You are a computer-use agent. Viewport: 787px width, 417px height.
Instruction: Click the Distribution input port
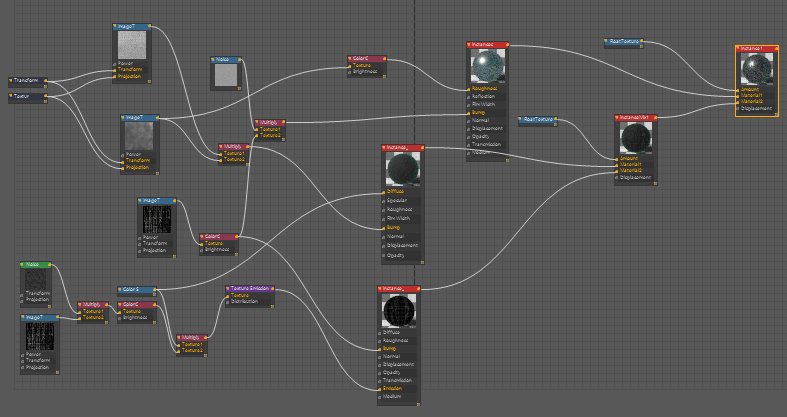(227, 302)
